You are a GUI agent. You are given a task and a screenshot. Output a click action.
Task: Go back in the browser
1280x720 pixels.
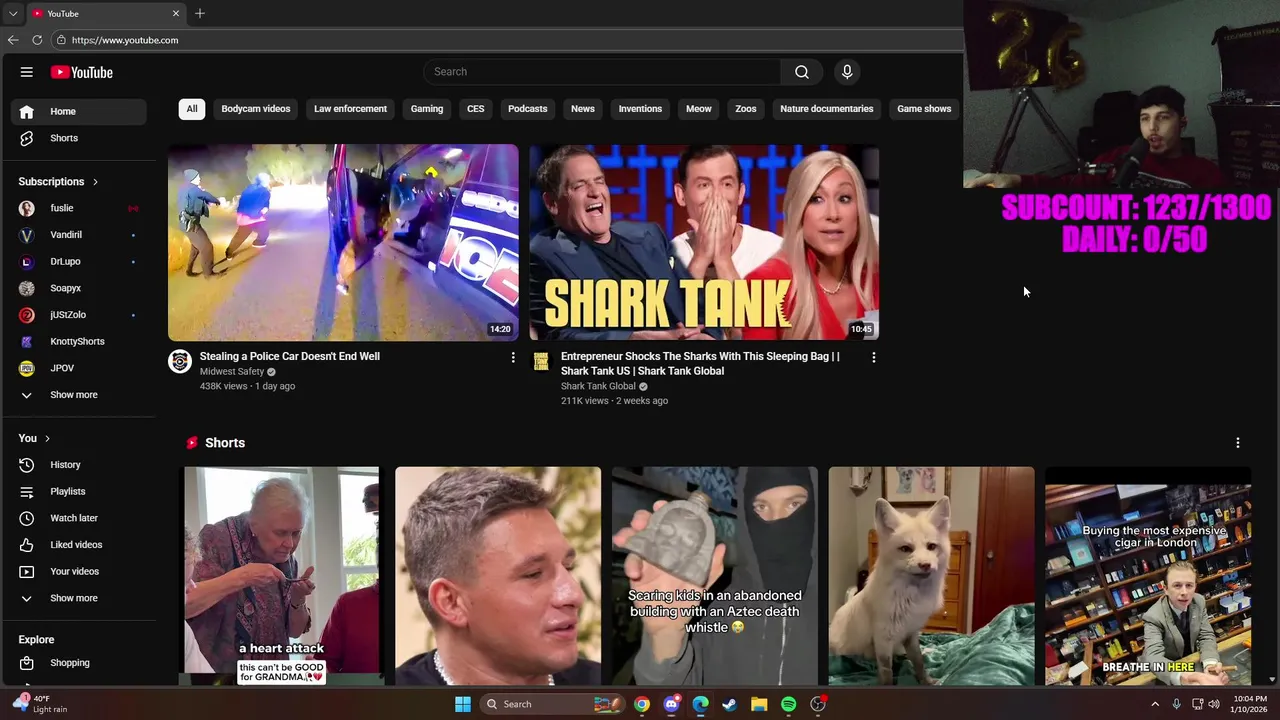pyautogui.click(x=12, y=40)
